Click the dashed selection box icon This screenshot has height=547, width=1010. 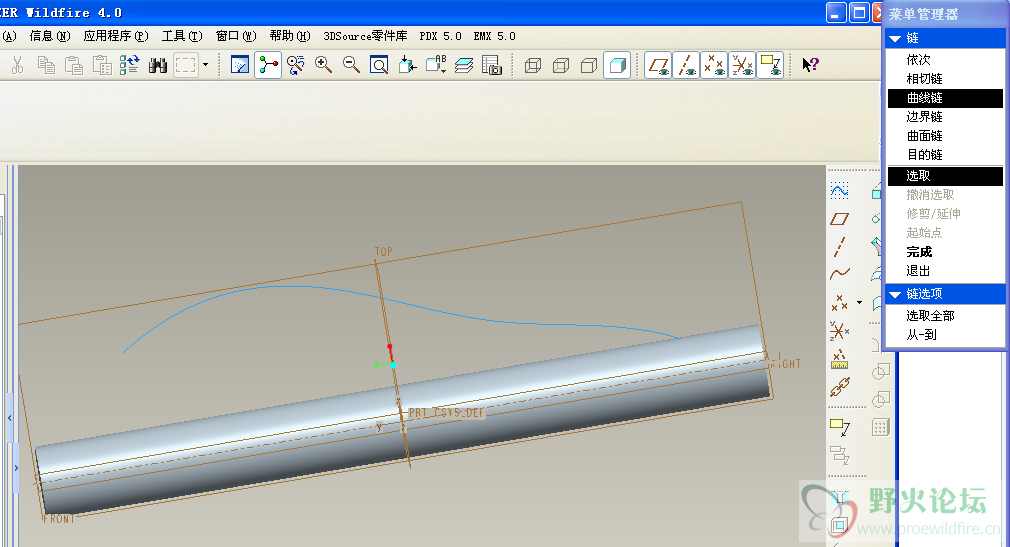coord(186,65)
